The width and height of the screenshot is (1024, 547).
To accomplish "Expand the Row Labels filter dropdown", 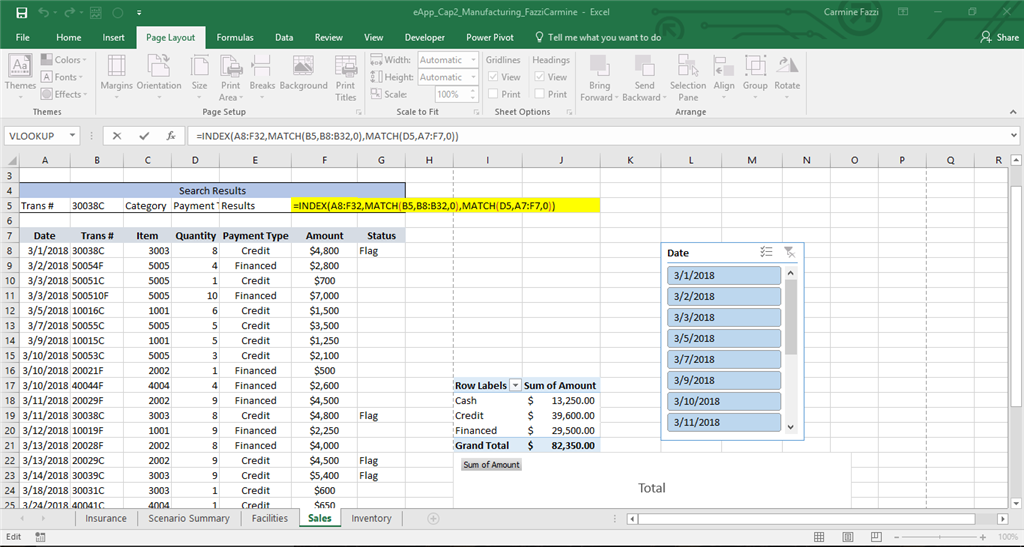I will click(515, 385).
